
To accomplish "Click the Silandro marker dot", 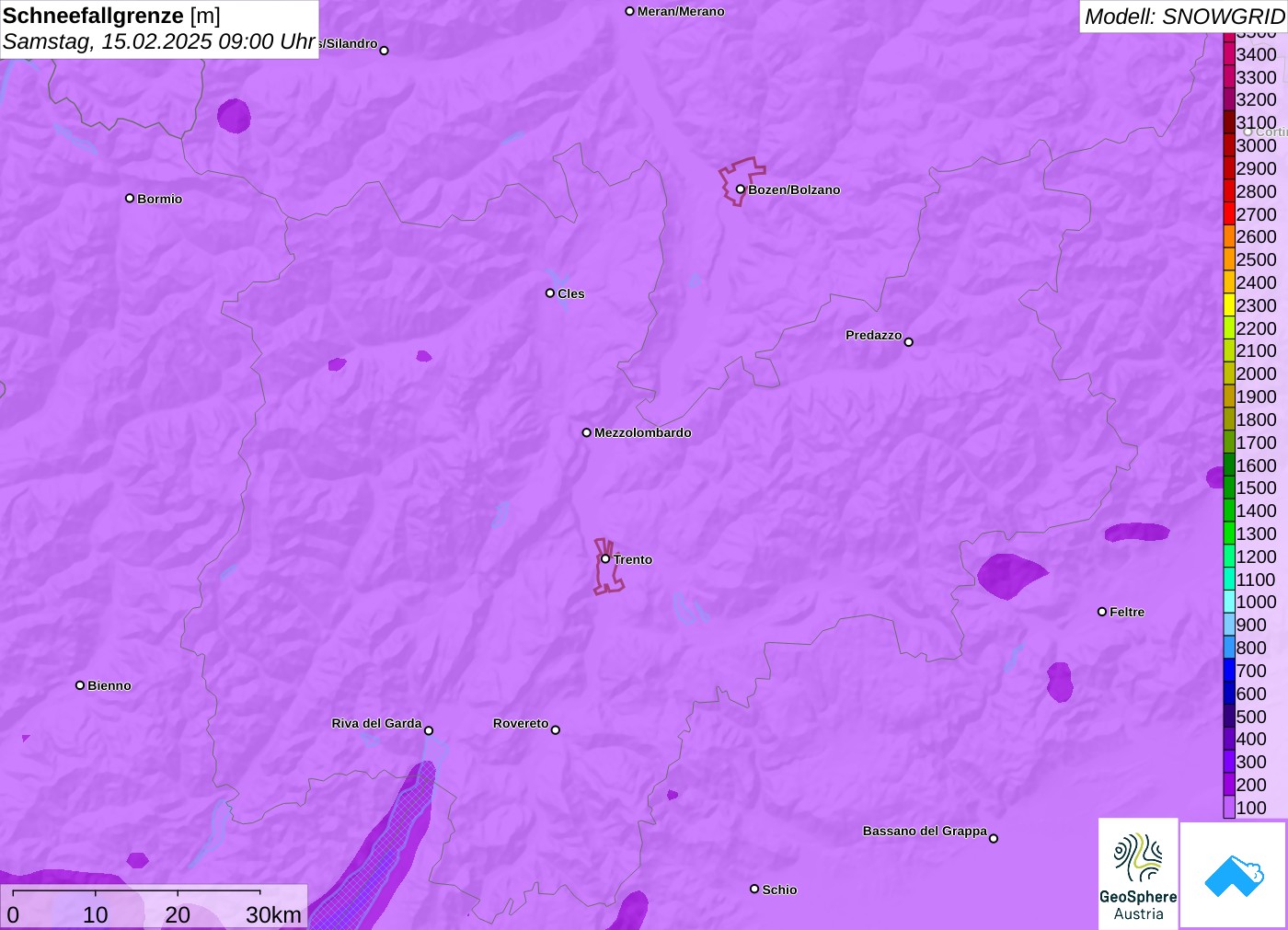I will (385, 51).
